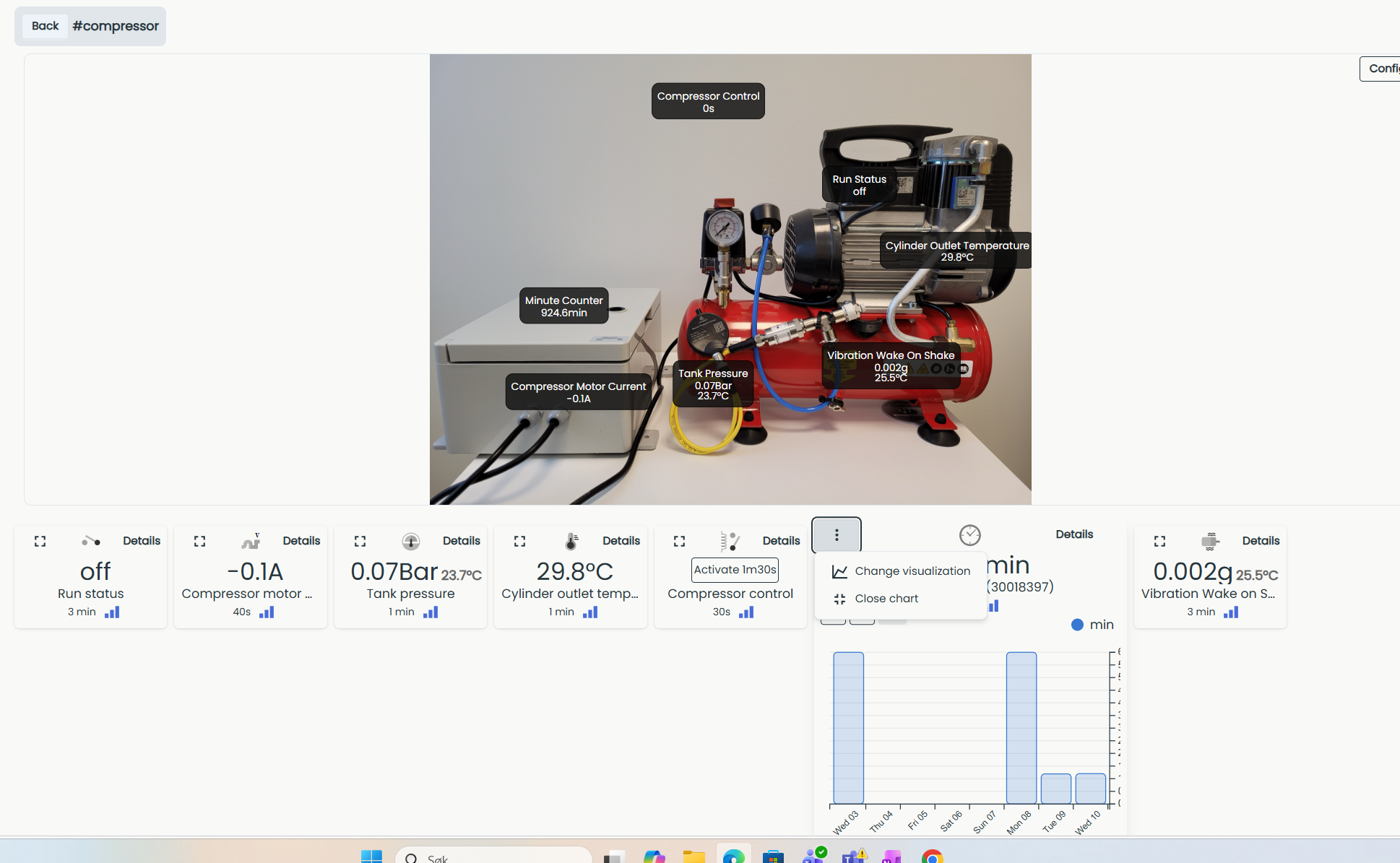Toggle the min legend series in chart
Viewport: 1400px width, 863px height.
(1092, 625)
